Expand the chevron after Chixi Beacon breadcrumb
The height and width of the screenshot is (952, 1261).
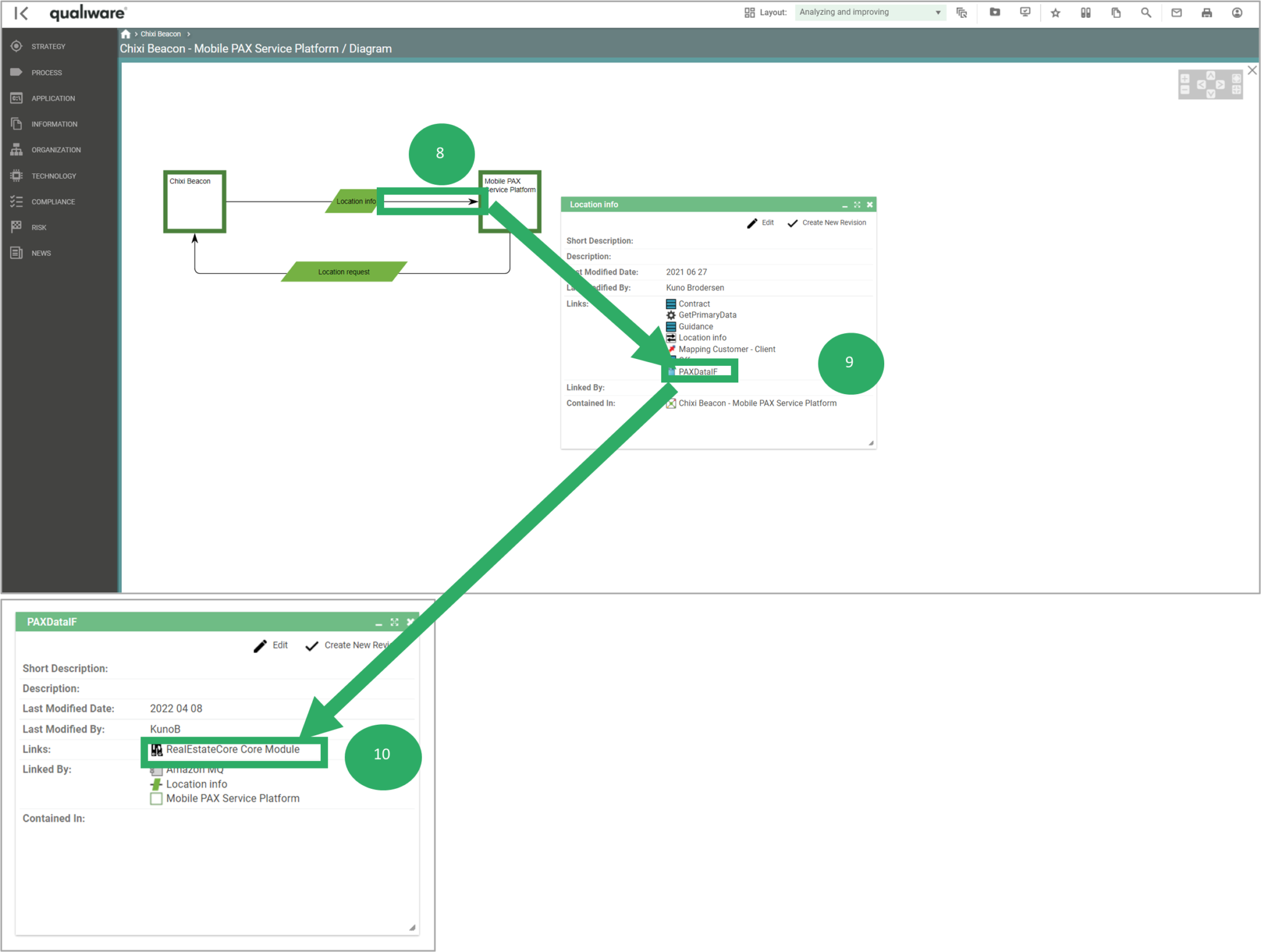[188, 34]
